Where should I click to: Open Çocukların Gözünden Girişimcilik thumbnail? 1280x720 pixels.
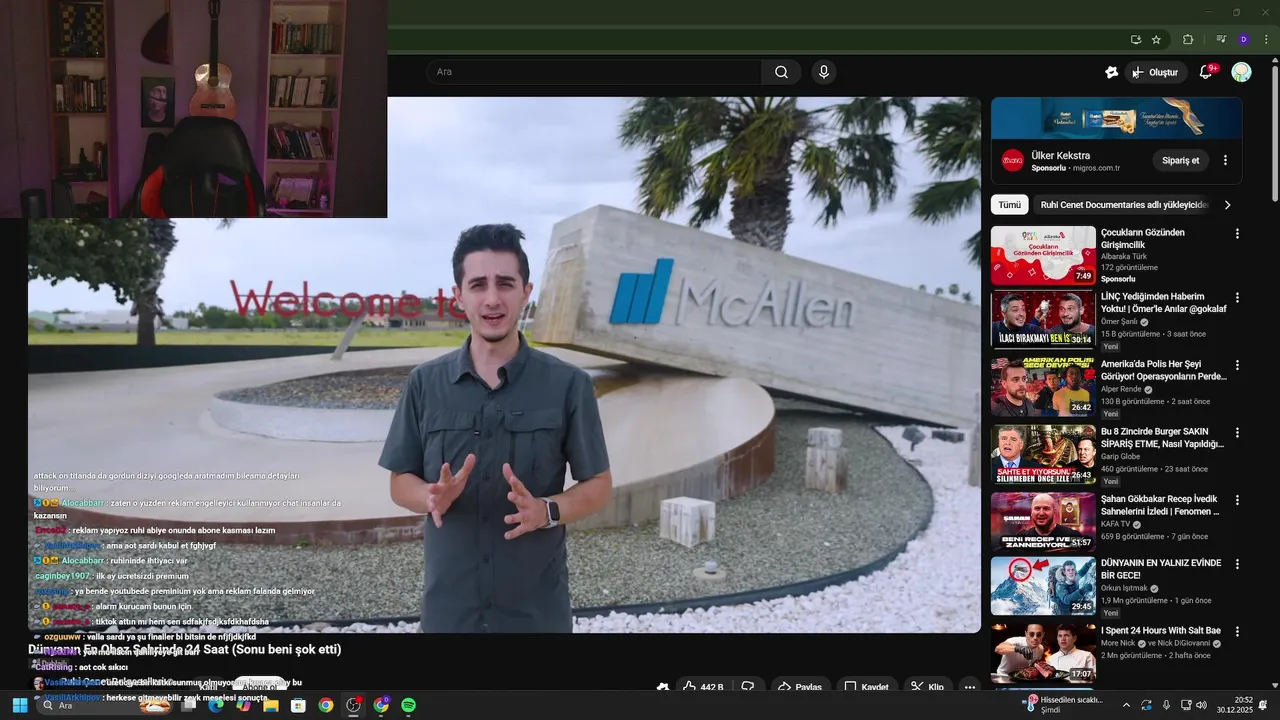[1043, 256]
